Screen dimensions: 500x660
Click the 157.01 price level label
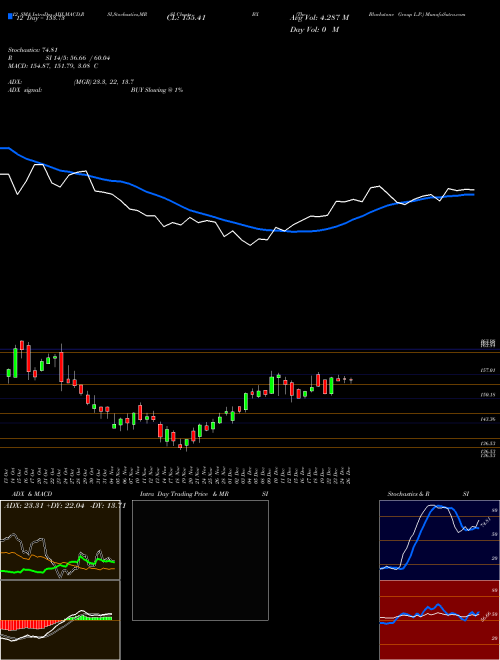[x=488, y=370]
